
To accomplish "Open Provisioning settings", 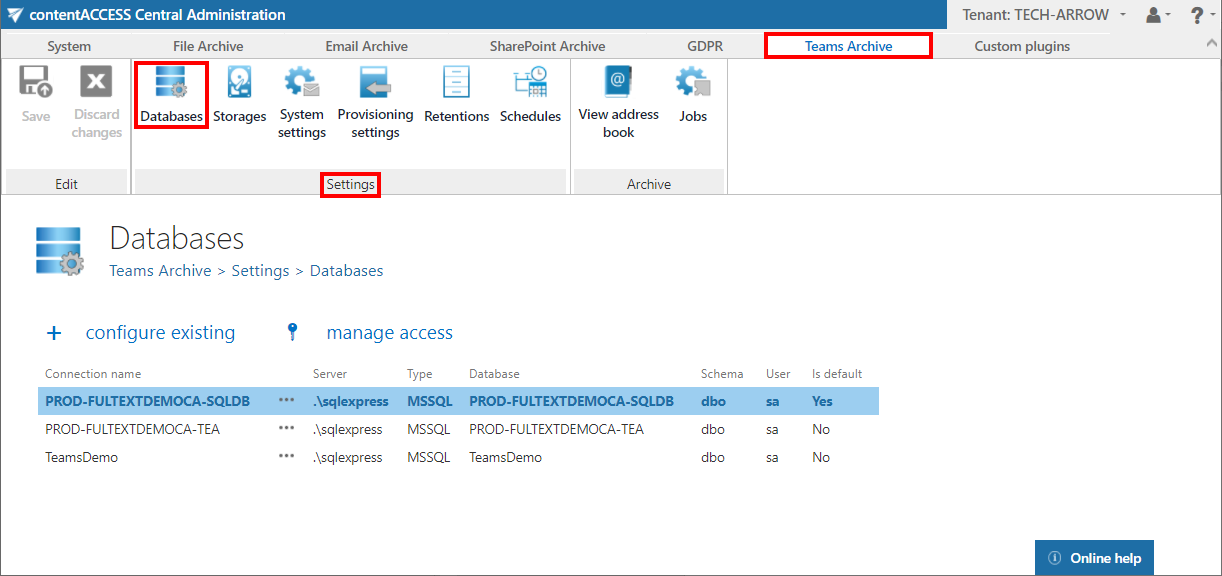I will point(375,102).
